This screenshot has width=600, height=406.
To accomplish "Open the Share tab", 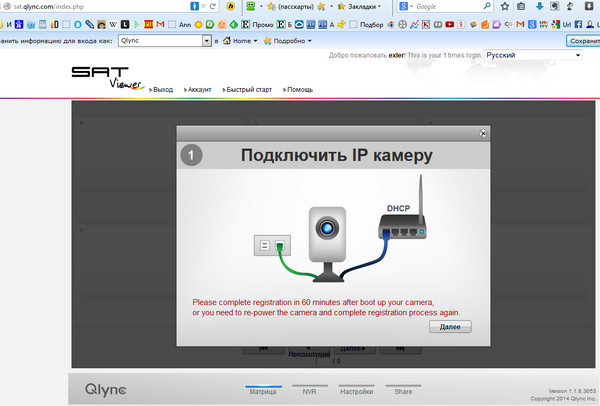I will click(x=403, y=393).
